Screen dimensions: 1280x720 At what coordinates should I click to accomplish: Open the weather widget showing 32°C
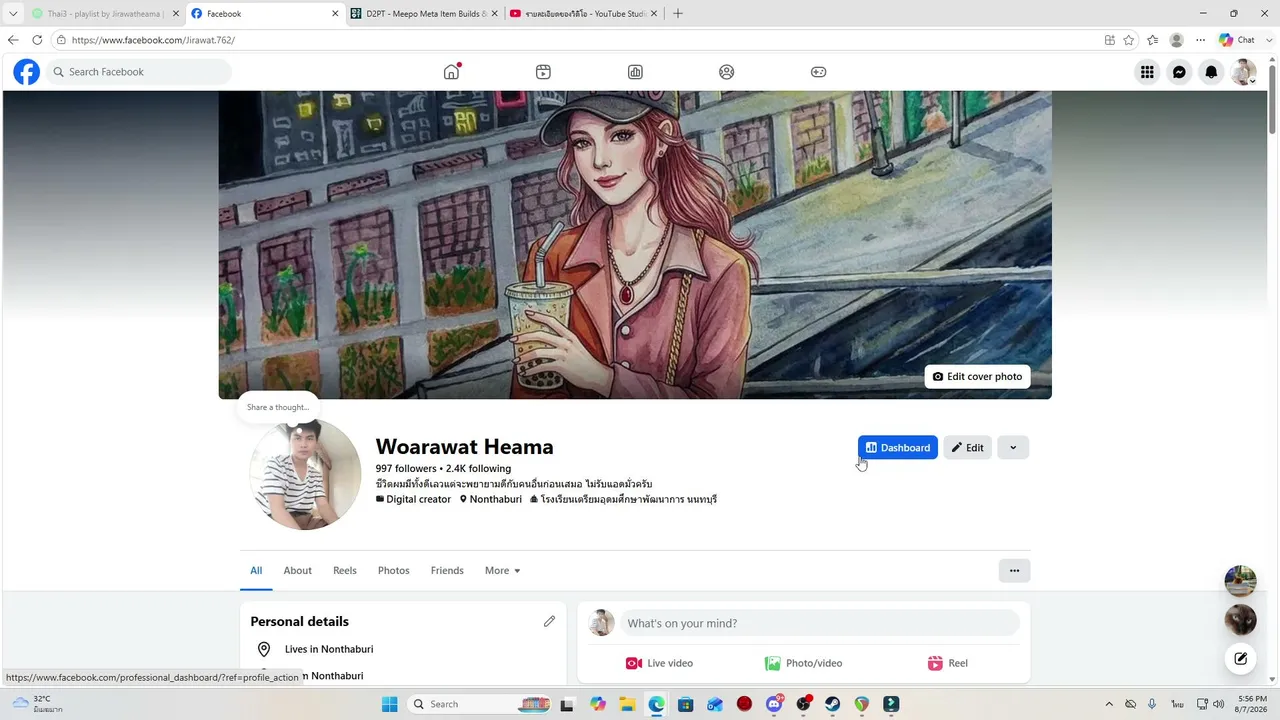(x=37, y=704)
